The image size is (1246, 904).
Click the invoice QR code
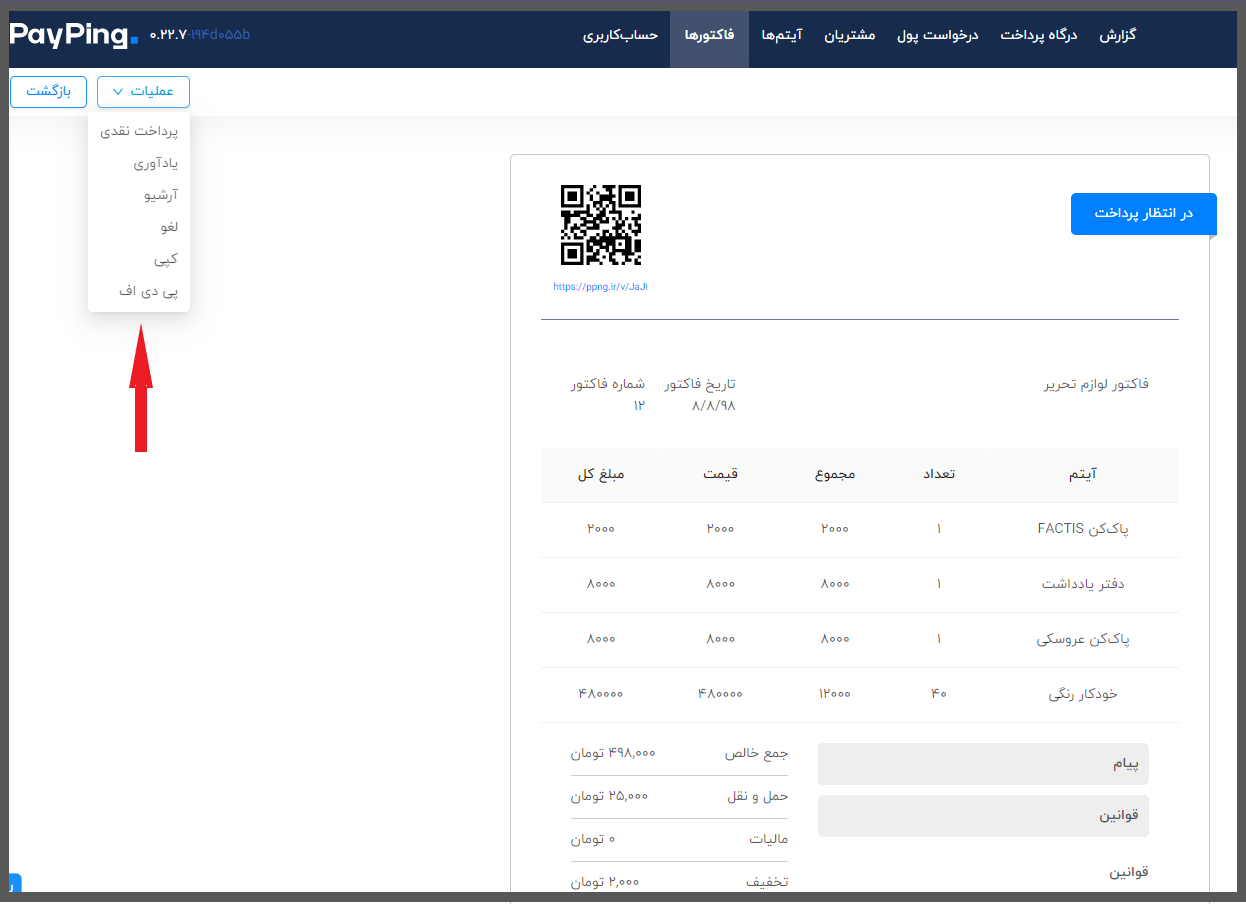point(600,225)
